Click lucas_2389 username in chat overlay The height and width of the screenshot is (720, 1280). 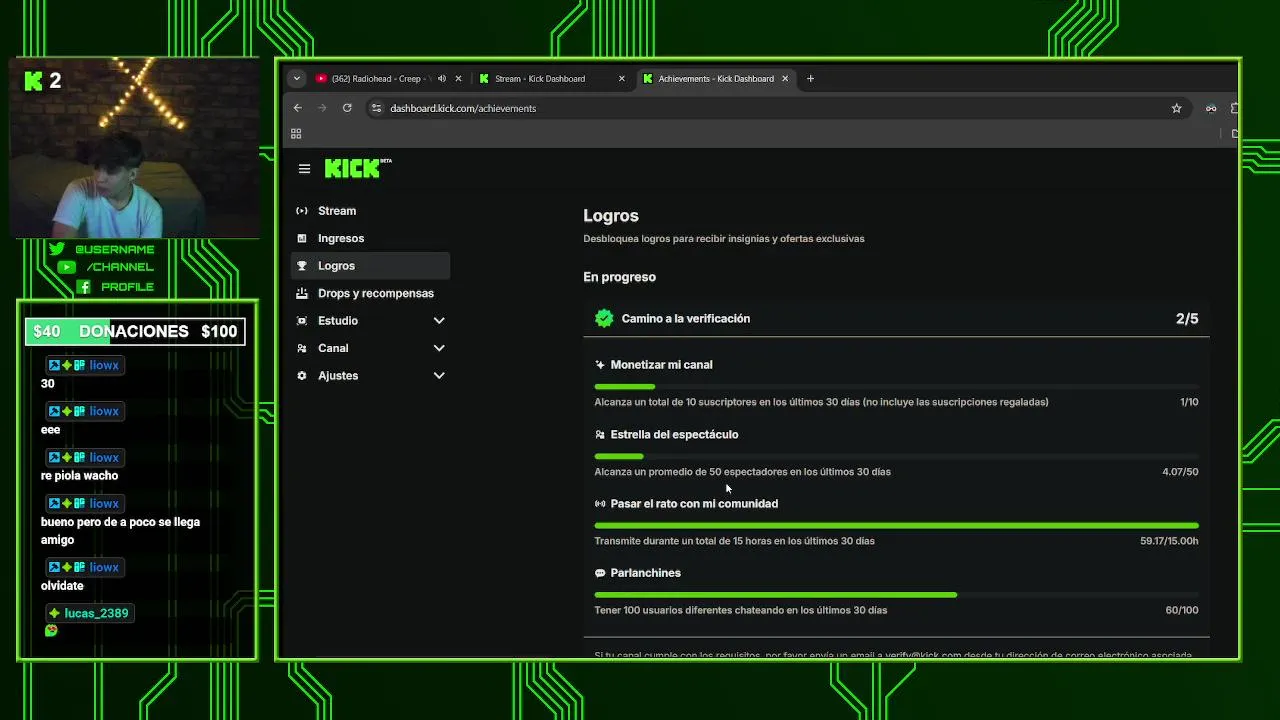[x=96, y=613]
